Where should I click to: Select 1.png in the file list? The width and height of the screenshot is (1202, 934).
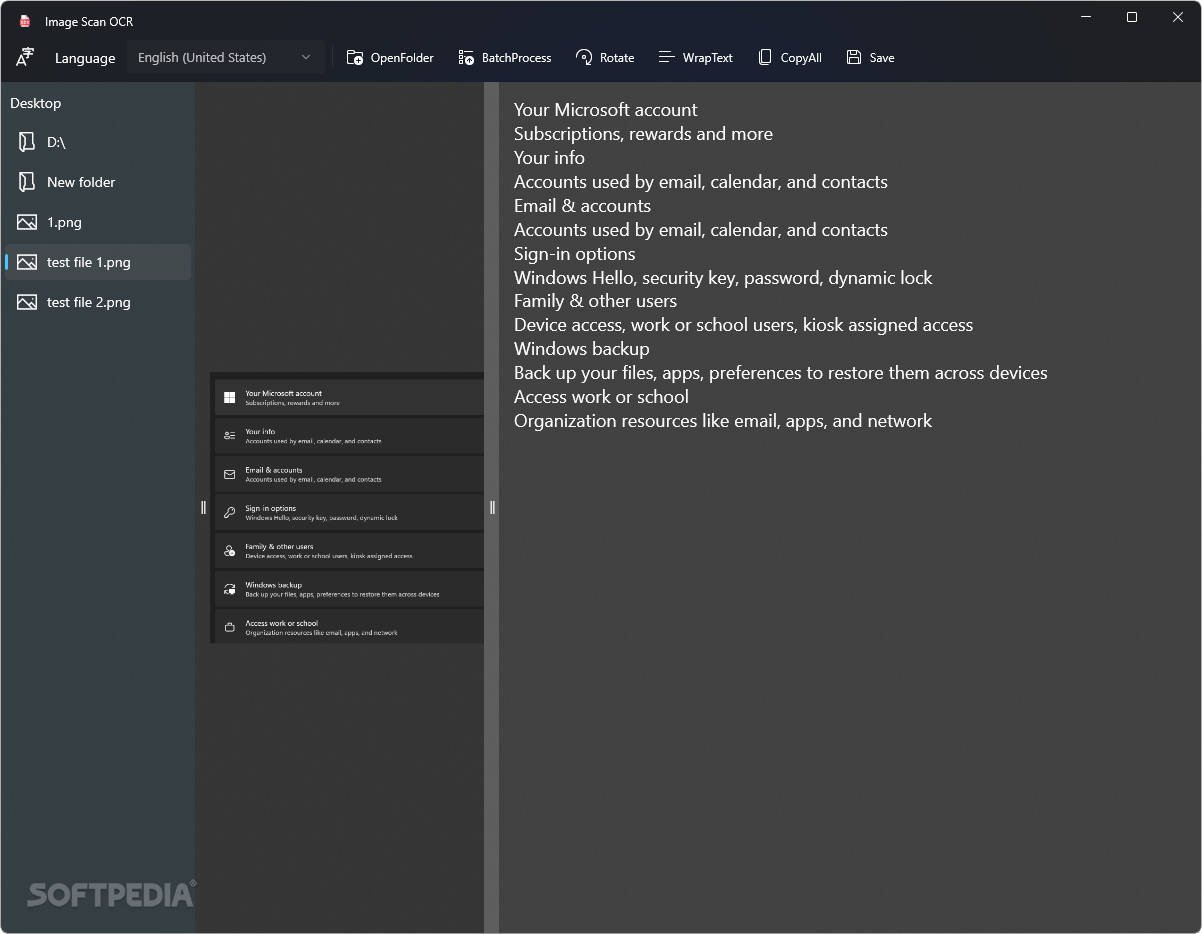point(98,222)
